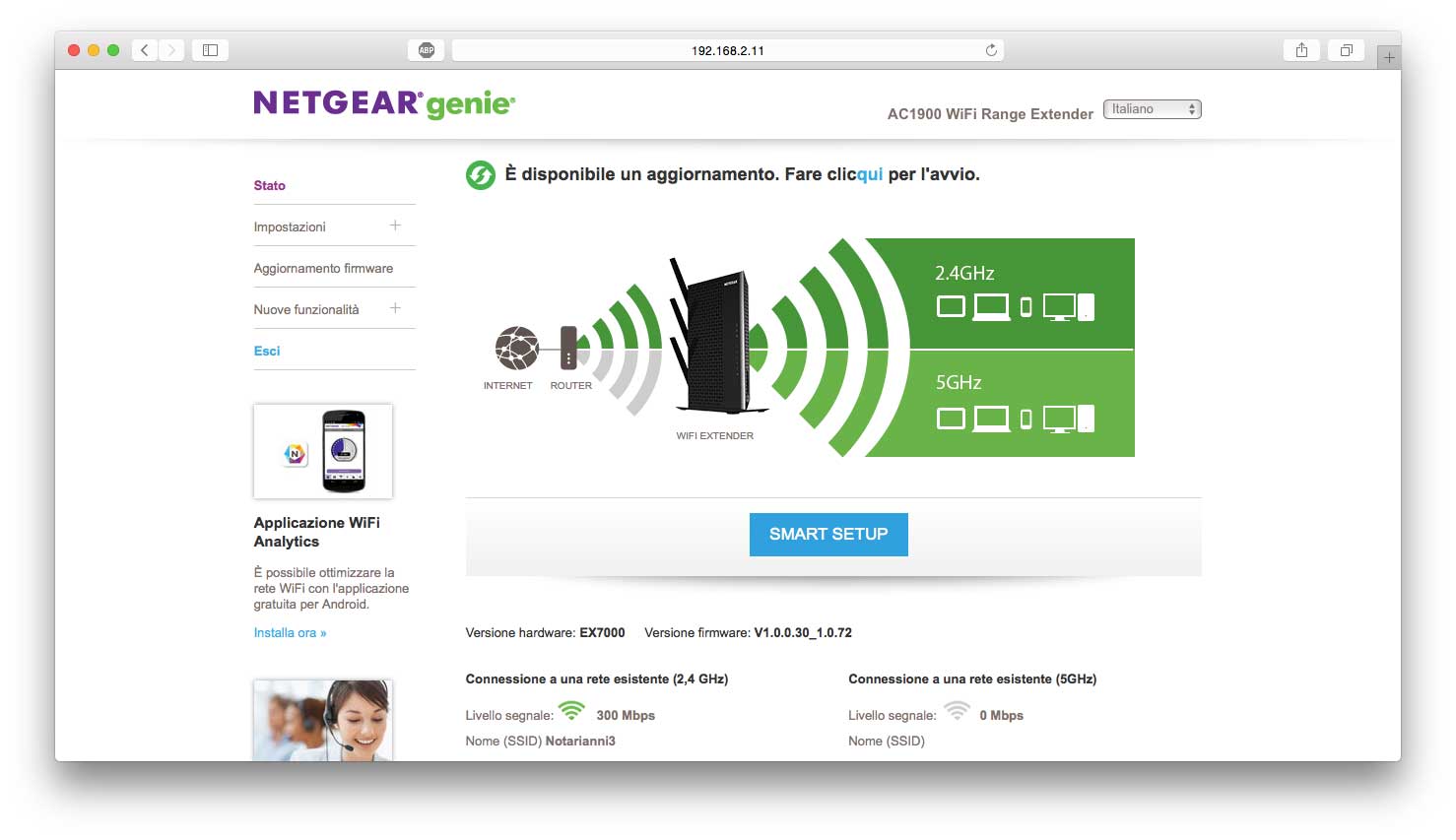The image size is (1456, 840).
Task: Click the 'qui' update link
Action: pos(870,174)
